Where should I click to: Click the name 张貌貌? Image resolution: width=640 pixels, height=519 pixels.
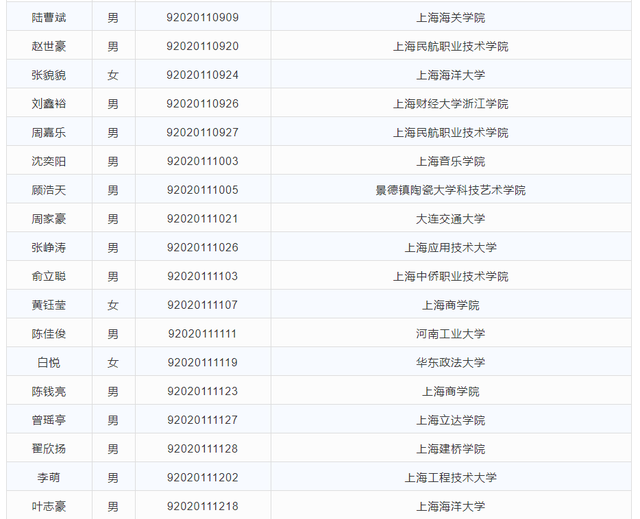(49, 75)
